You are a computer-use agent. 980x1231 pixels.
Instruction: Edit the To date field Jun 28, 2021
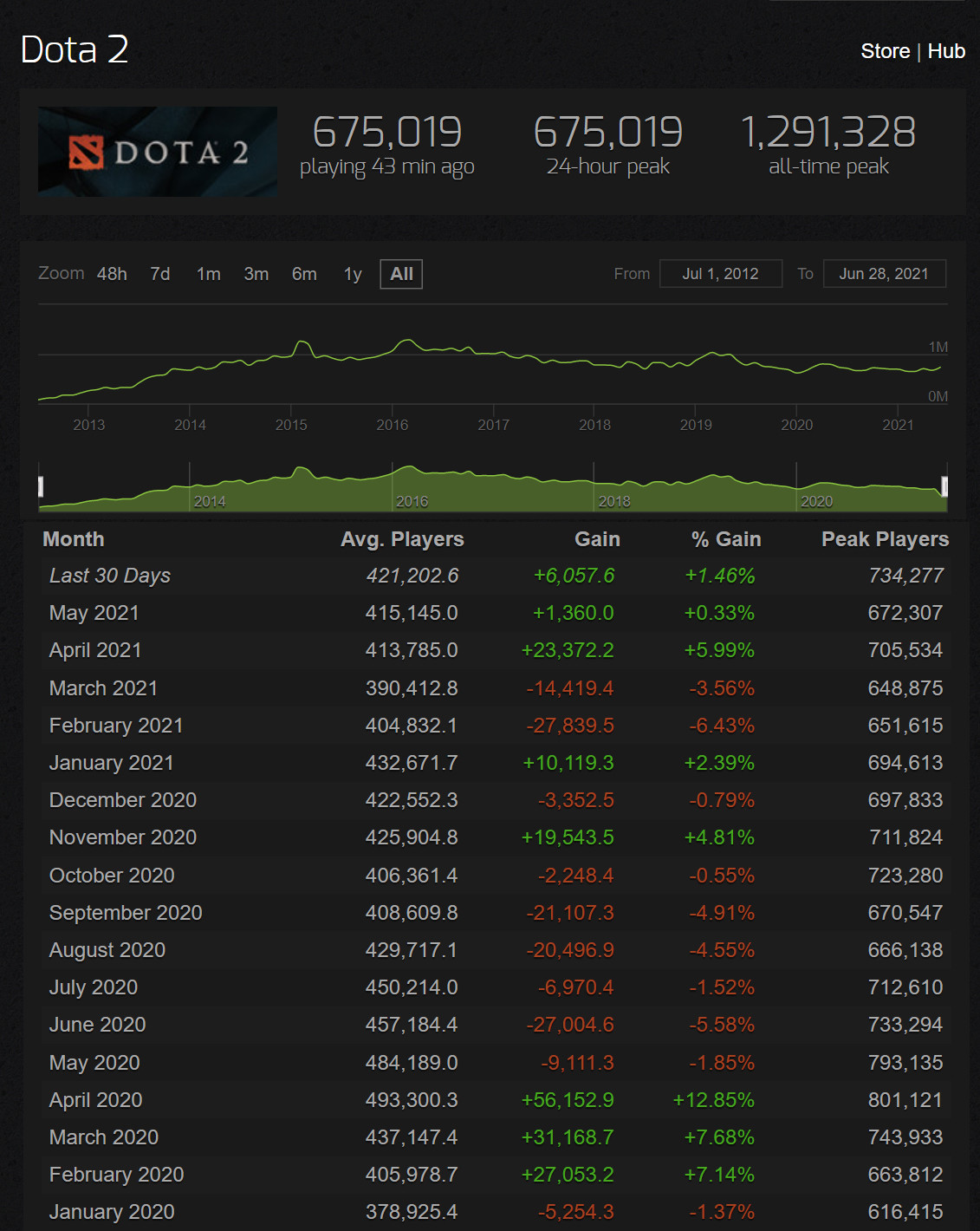884,274
